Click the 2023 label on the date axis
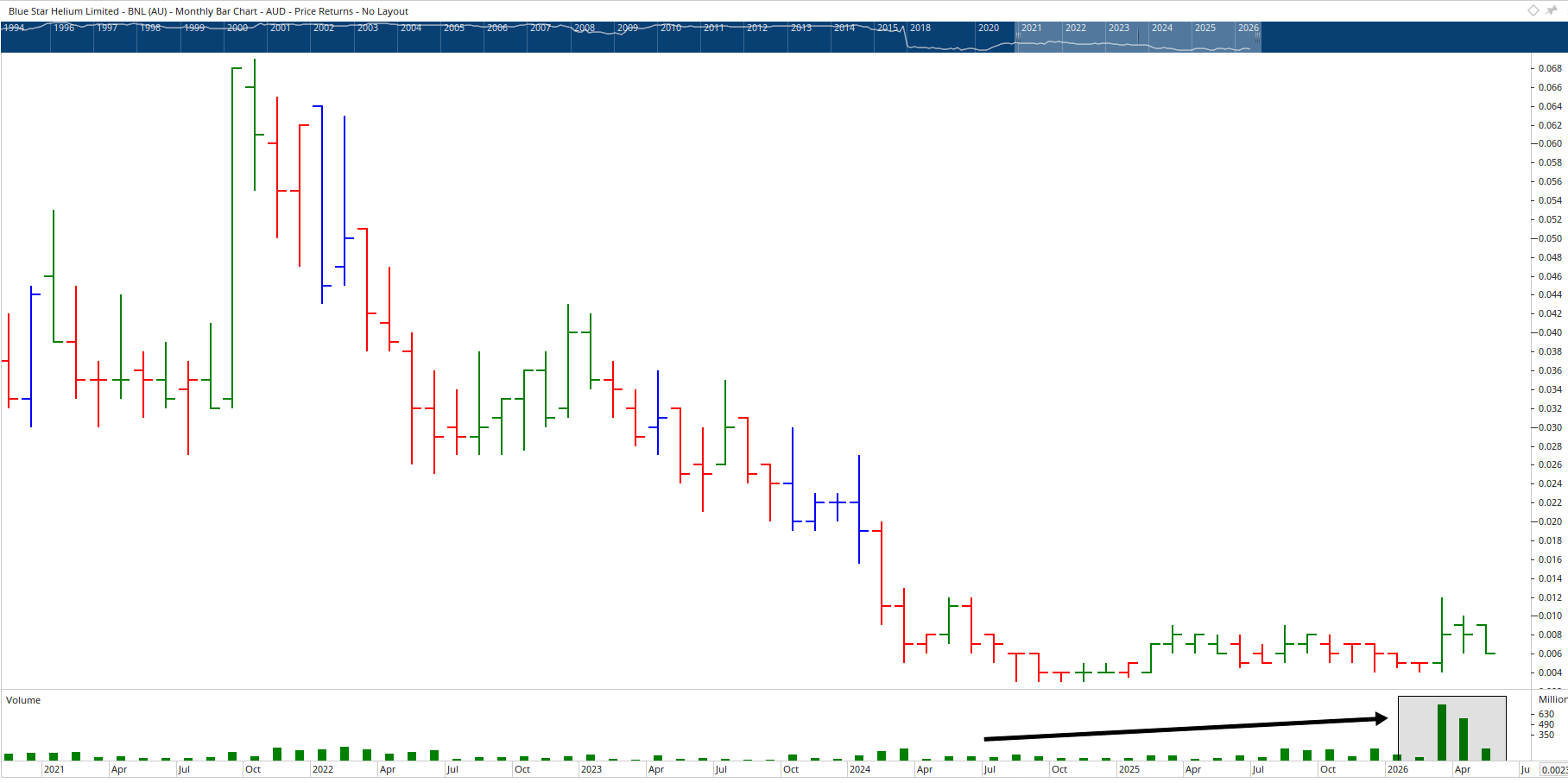Image resolution: width=1568 pixels, height=783 pixels. [x=591, y=769]
